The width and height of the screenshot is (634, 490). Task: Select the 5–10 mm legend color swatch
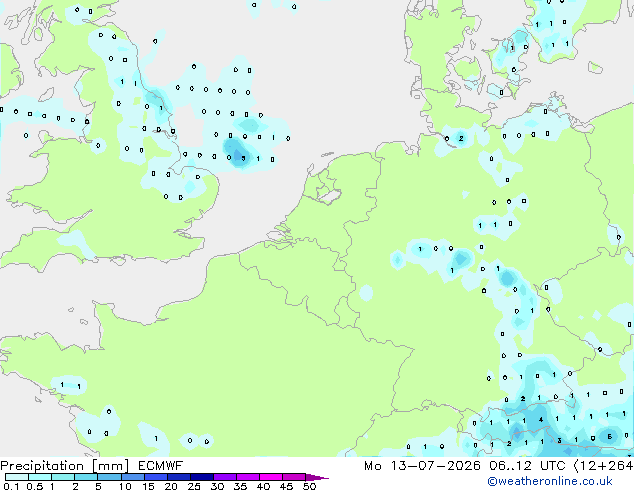pos(109,477)
